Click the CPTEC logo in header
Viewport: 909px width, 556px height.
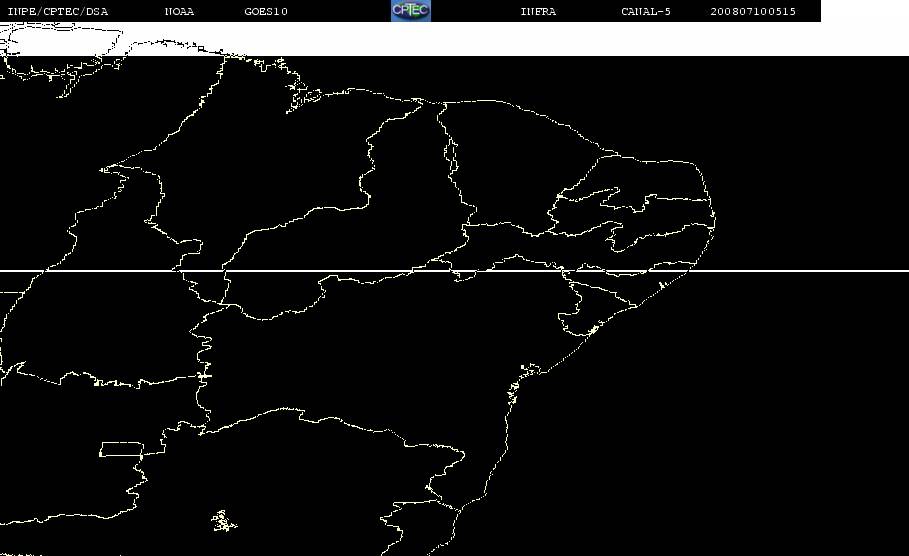pos(411,10)
